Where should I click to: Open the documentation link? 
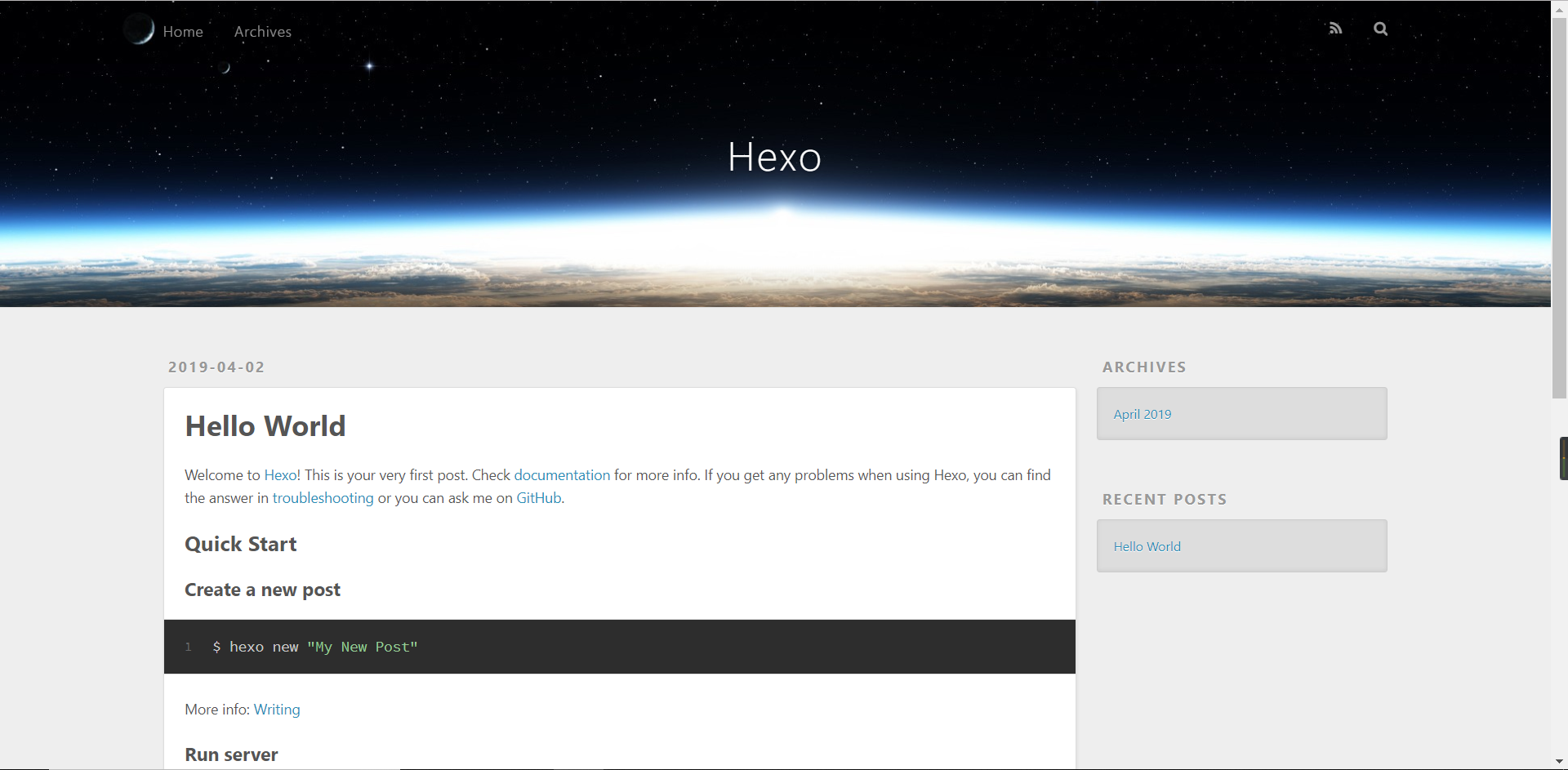562,475
